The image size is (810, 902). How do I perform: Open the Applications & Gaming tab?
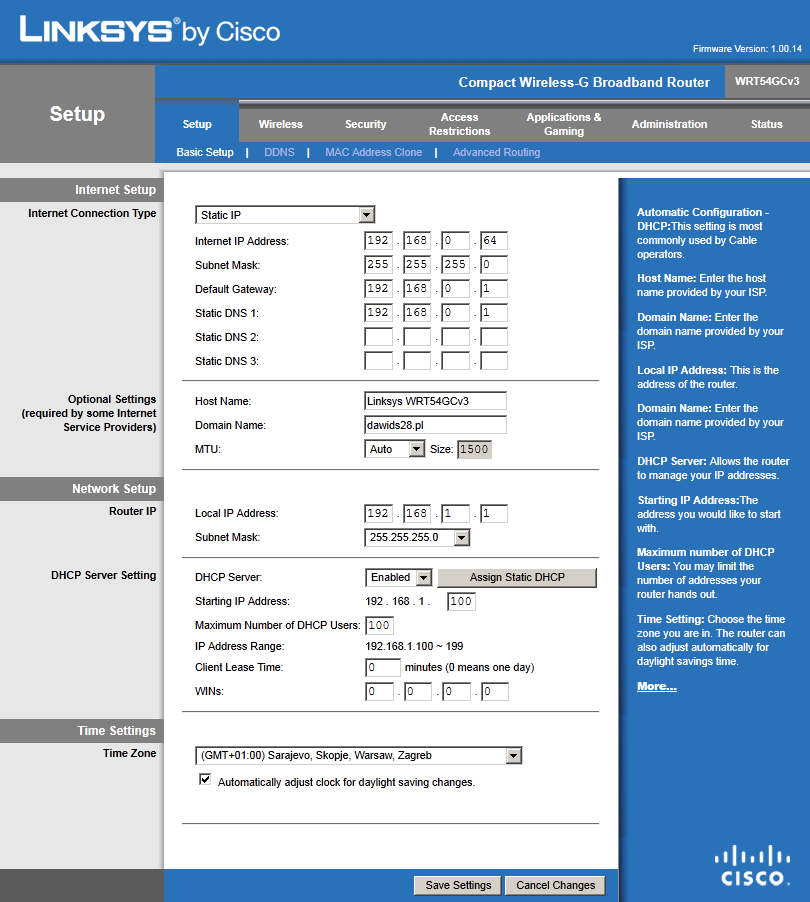pyautogui.click(x=564, y=124)
